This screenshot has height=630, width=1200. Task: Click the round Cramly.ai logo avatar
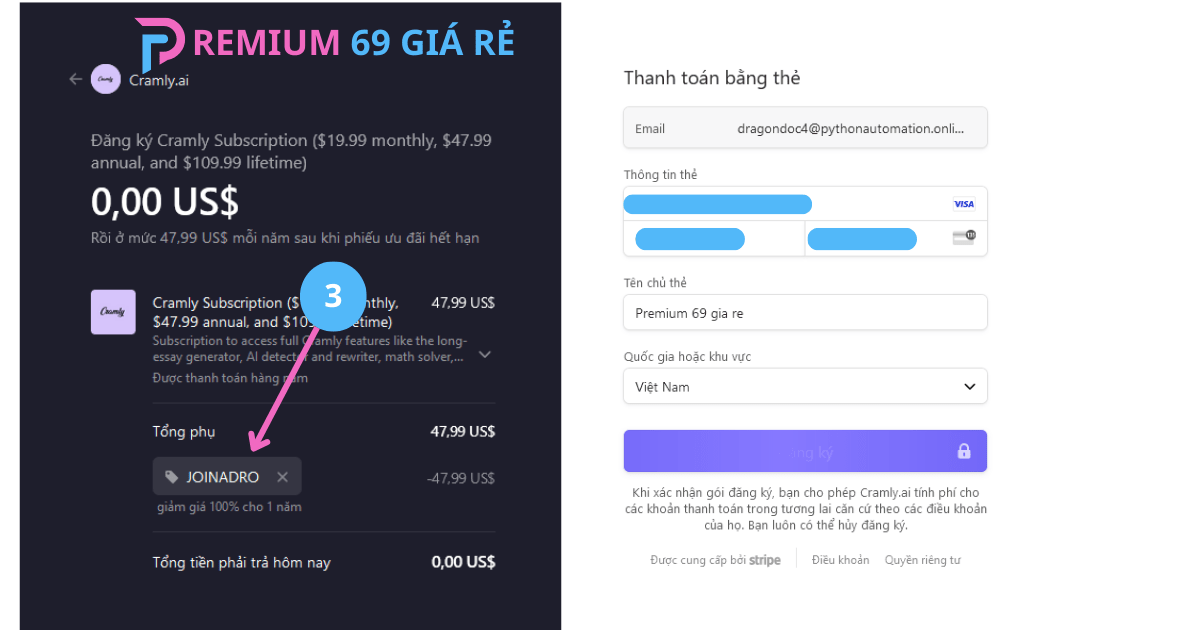coord(106,79)
